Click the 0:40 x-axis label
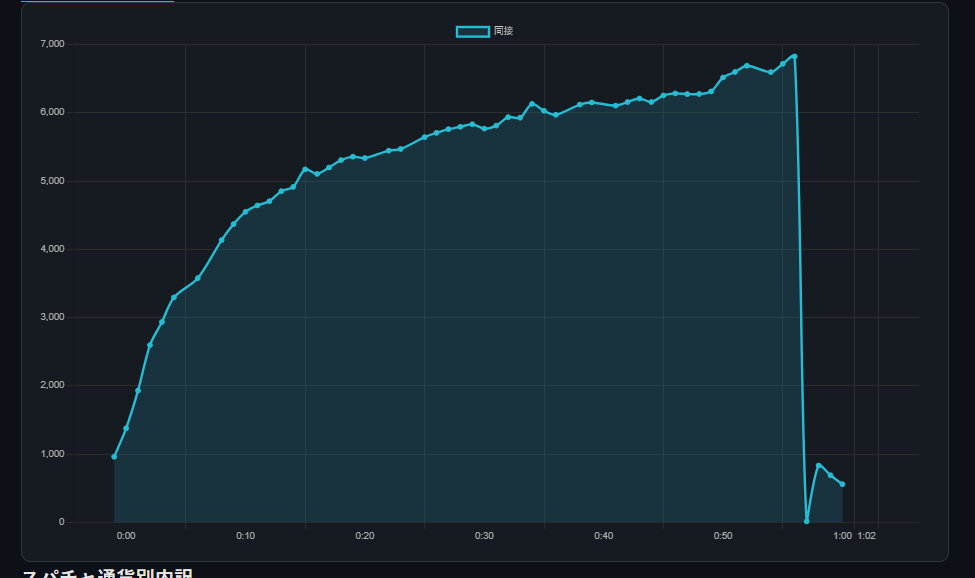 coord(604,536)
